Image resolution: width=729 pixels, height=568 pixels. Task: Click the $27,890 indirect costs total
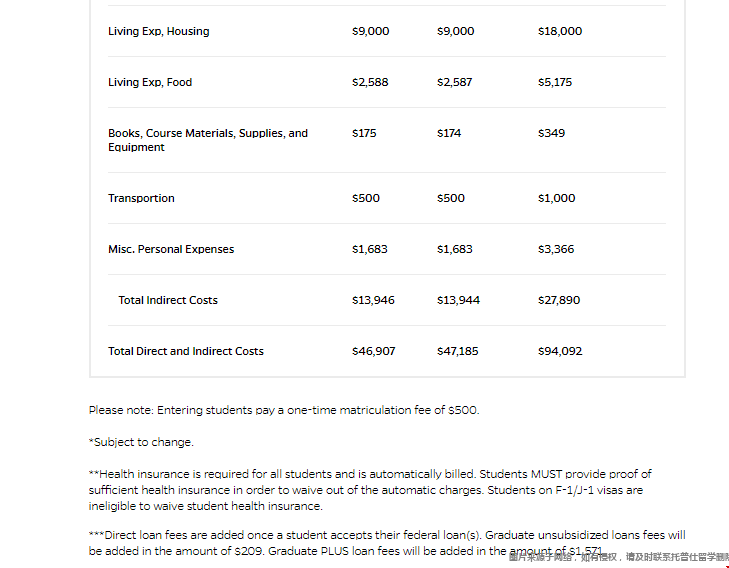click(558, 300)
